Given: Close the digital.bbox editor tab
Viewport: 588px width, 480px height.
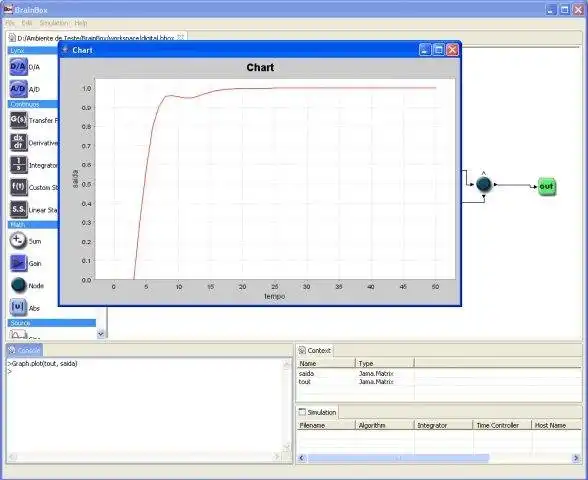Looking at the screenshot, I should coord(181,37).
